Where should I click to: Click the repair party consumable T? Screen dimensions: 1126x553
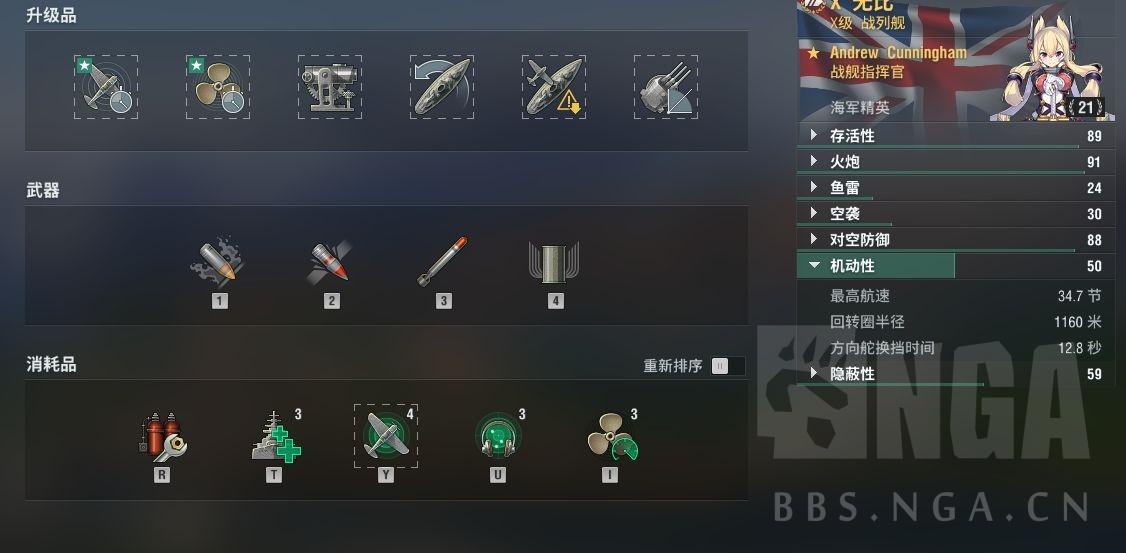point(276,437)
